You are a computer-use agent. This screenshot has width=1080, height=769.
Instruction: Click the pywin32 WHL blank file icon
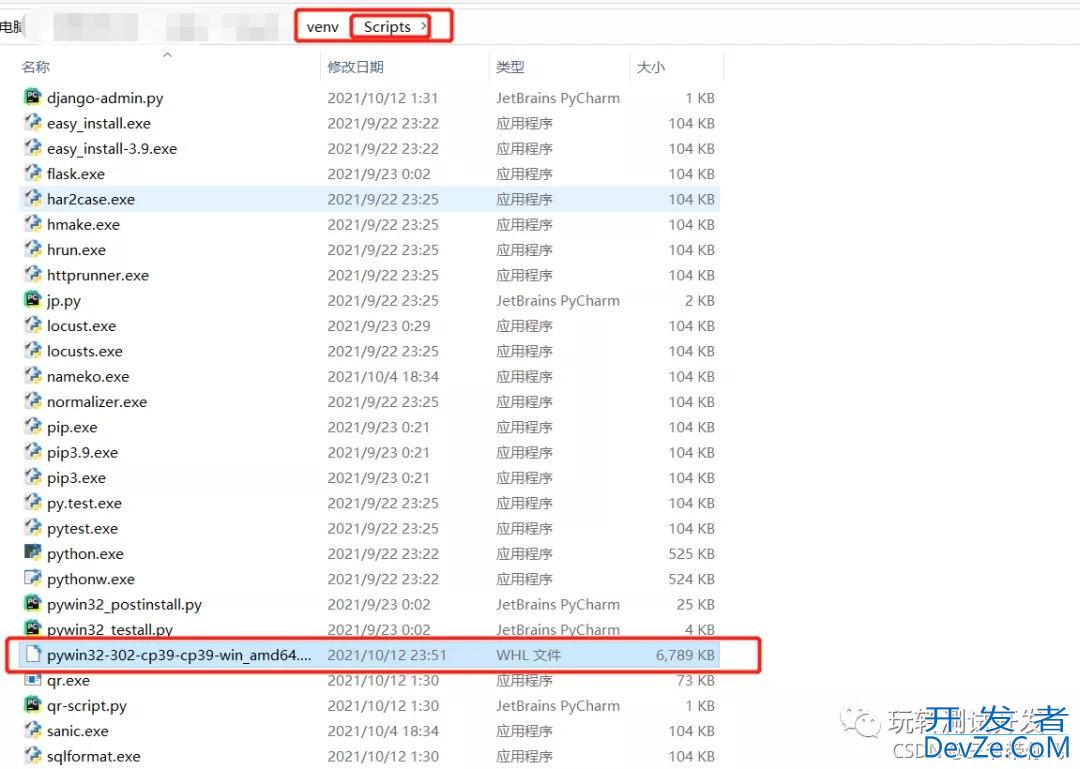[x=32, y=655]
